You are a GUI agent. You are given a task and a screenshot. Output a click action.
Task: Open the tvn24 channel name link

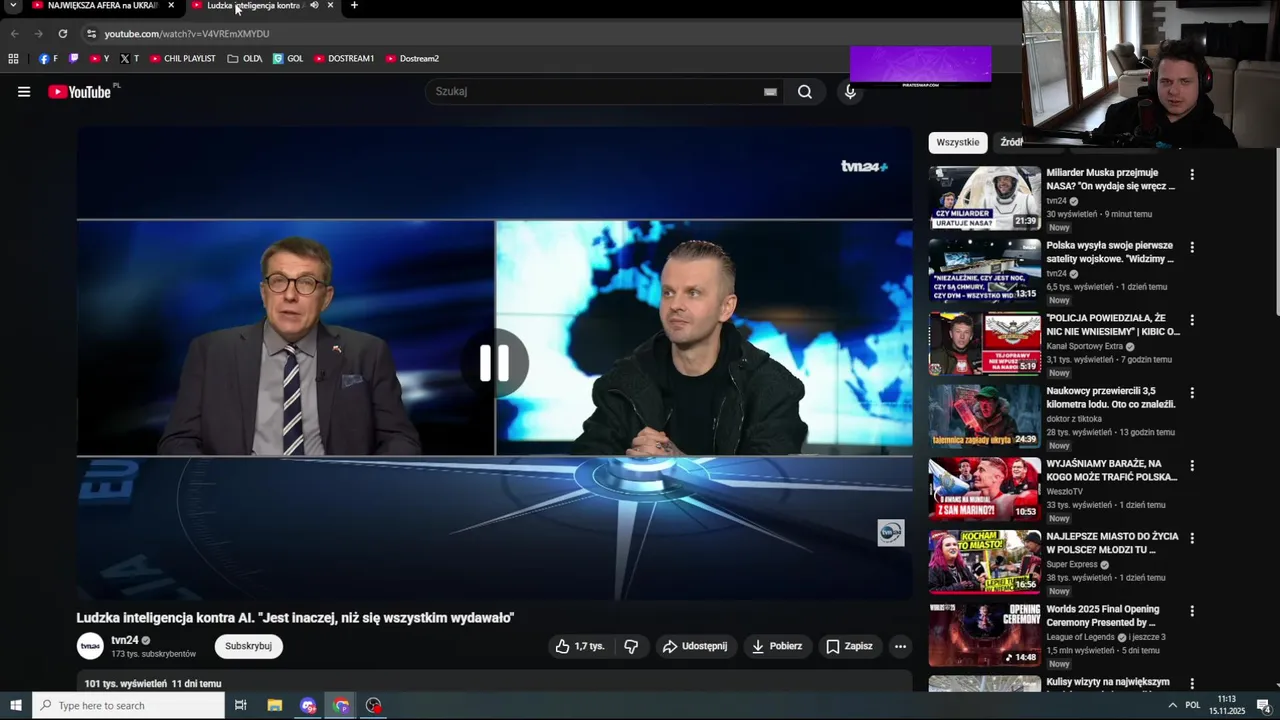click(125, 640)
